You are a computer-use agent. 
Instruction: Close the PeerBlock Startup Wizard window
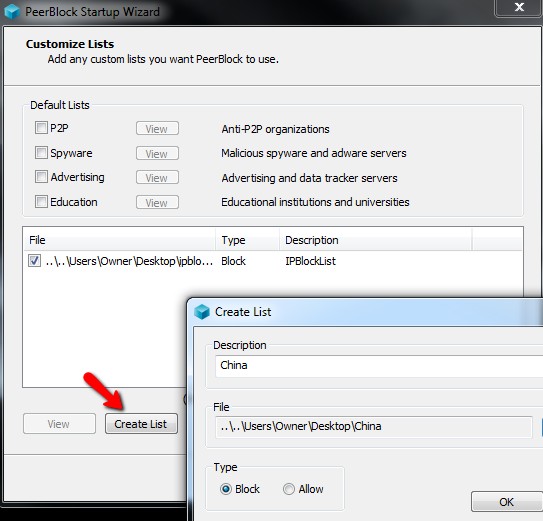(519, 7)
